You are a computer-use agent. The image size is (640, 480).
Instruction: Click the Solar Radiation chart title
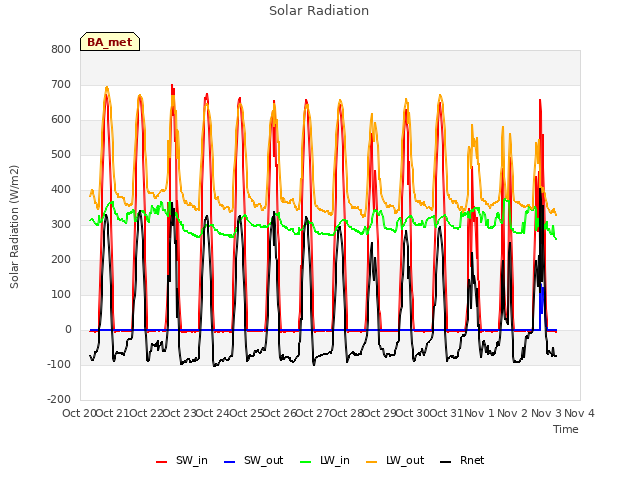(x=319, y=11)
